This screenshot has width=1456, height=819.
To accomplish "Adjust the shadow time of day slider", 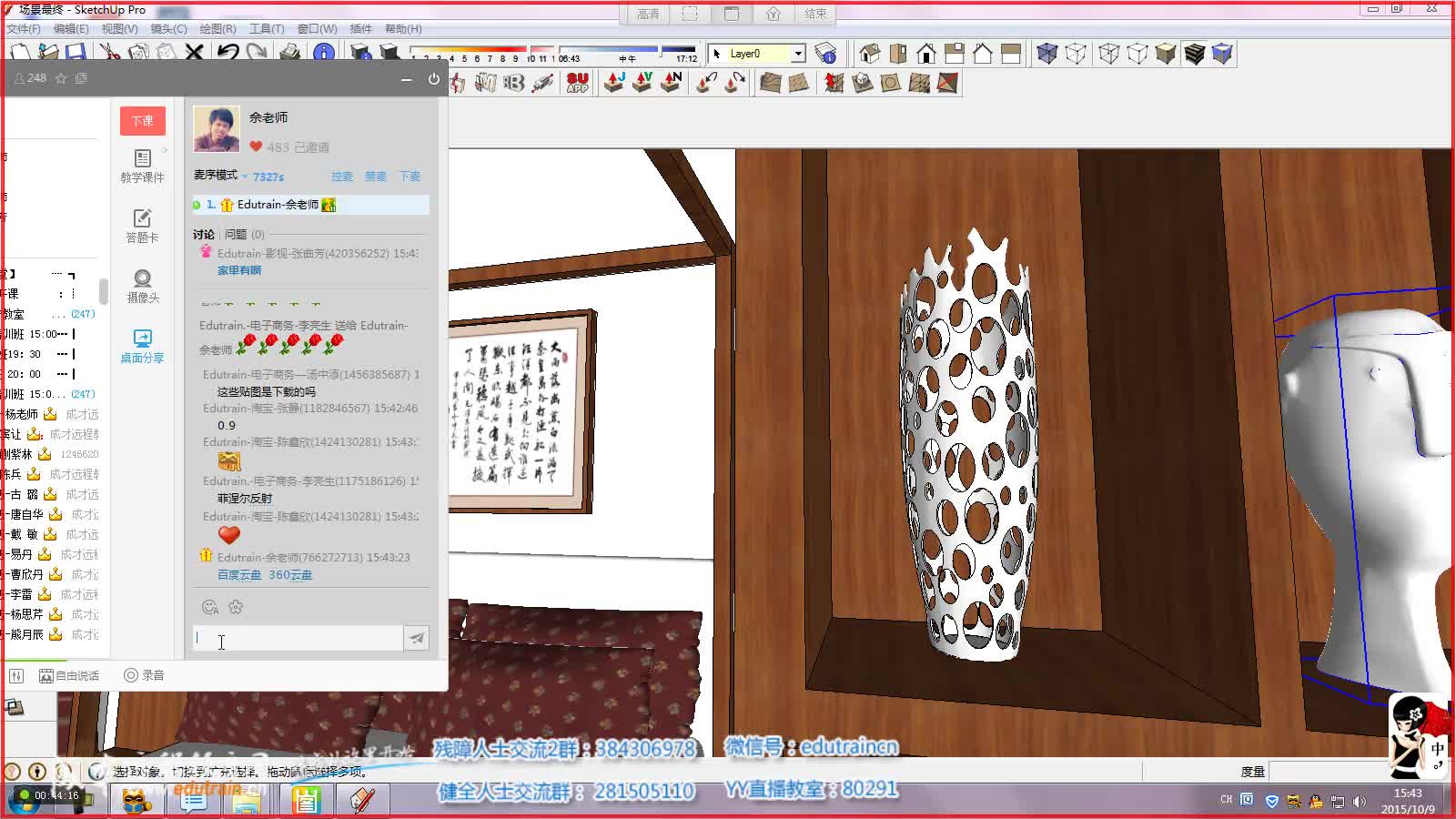I will (628, 54).
